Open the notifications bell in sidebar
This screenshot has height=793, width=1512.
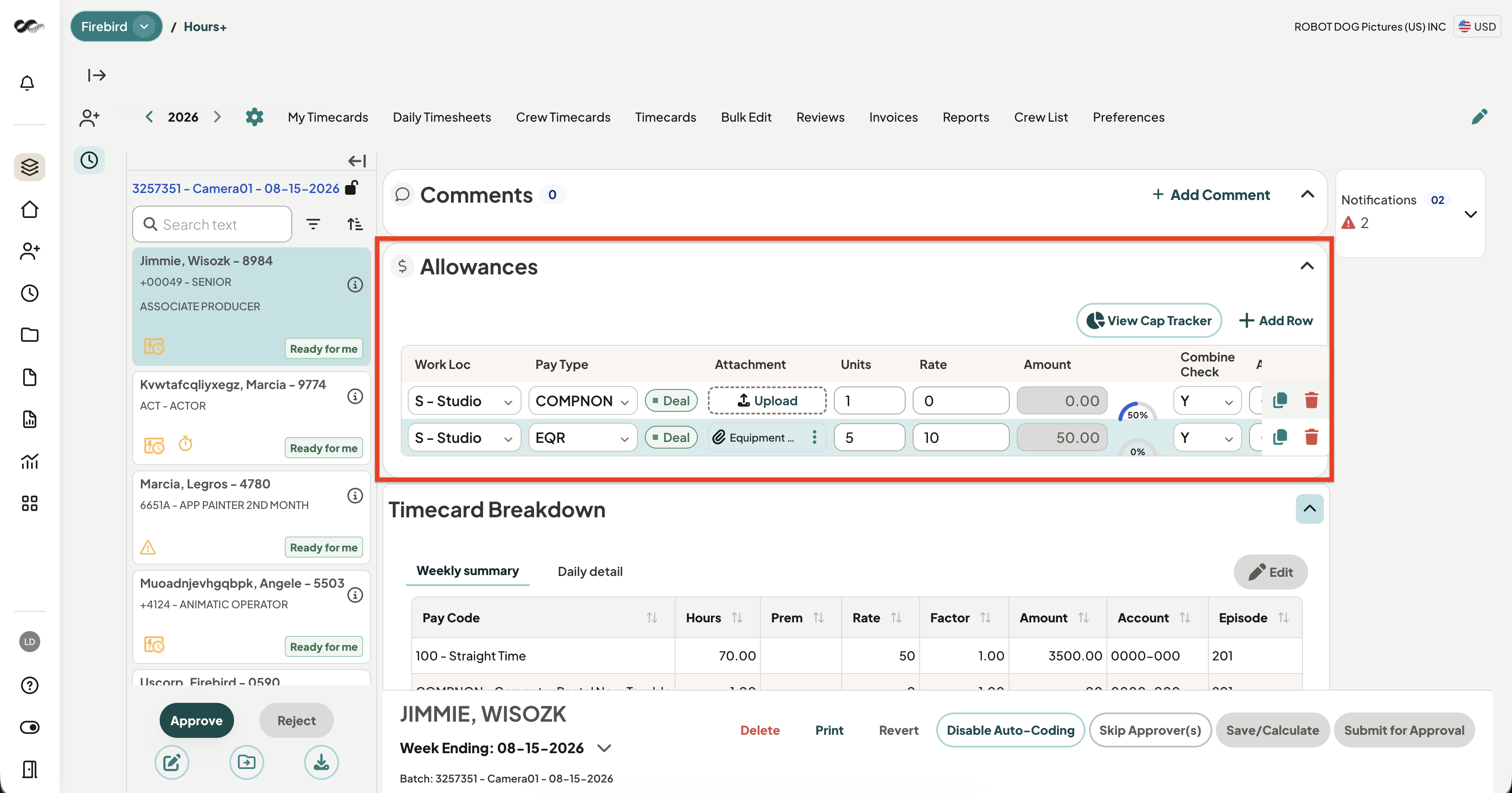pyautogui.click(x=27, y=83)
